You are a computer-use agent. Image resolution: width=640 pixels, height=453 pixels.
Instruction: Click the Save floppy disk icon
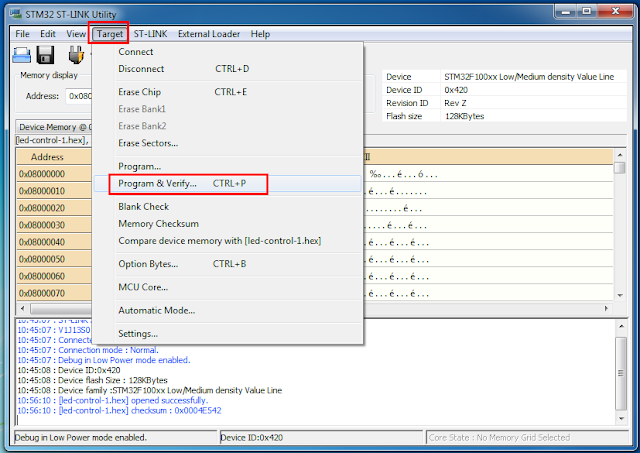(x=45, y=55)
